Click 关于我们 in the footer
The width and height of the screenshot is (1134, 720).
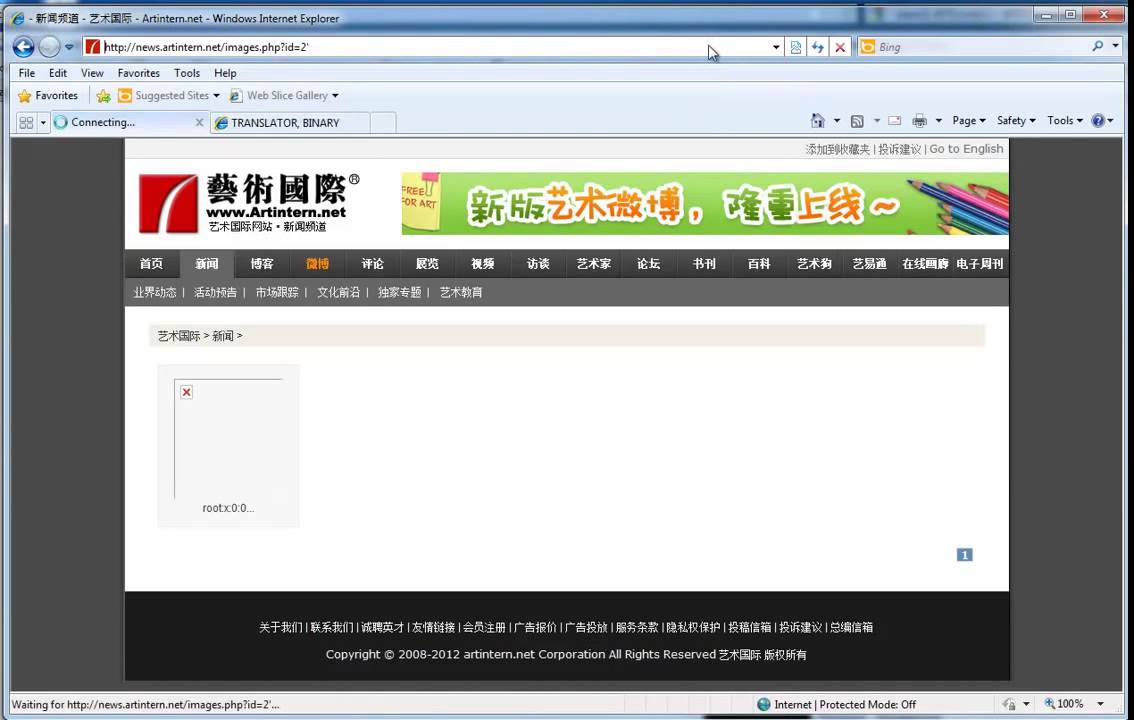pos(281,627)
